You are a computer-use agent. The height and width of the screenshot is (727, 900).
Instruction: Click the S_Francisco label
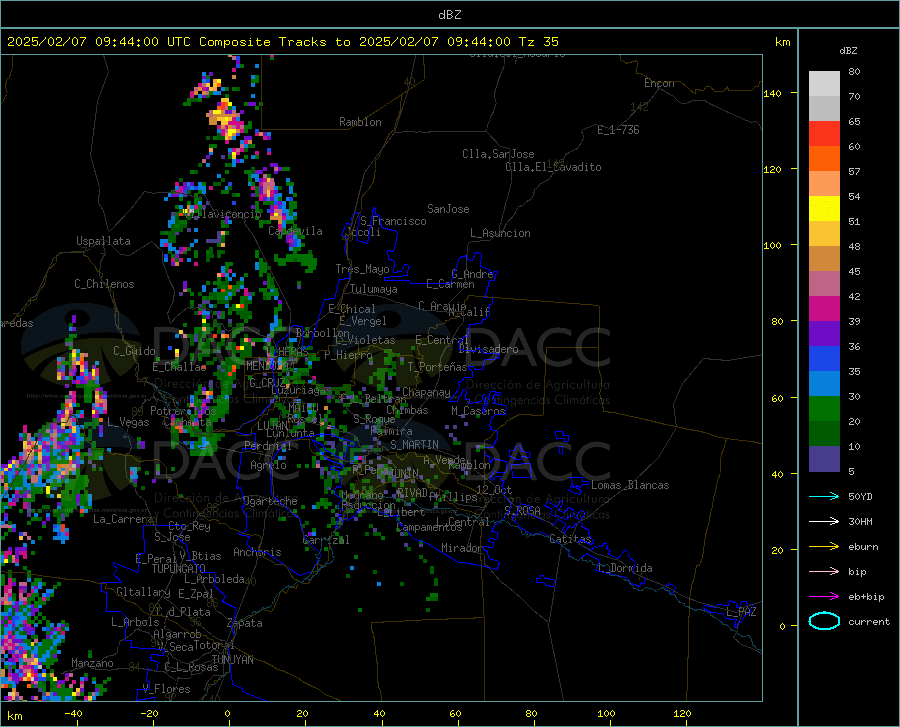tap(394, 221)
